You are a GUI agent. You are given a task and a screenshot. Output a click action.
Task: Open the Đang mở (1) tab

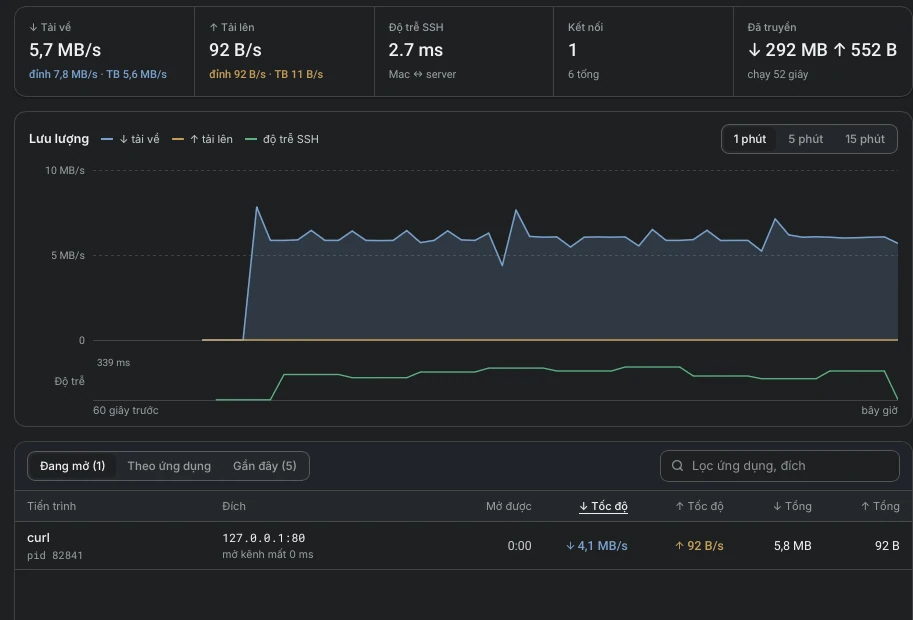(72, 466)
